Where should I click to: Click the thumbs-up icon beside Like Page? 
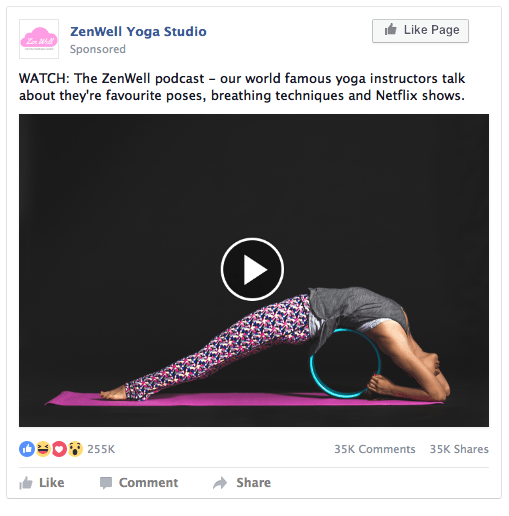(x=391, y=30)
